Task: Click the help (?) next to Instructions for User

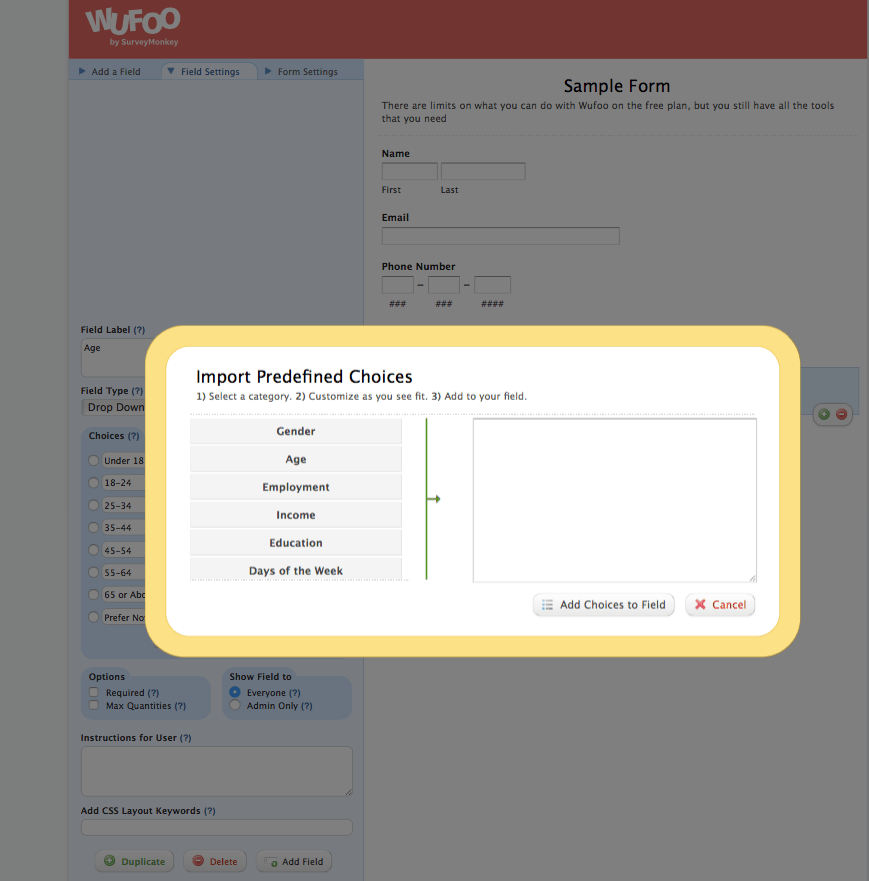Action: 186,738
